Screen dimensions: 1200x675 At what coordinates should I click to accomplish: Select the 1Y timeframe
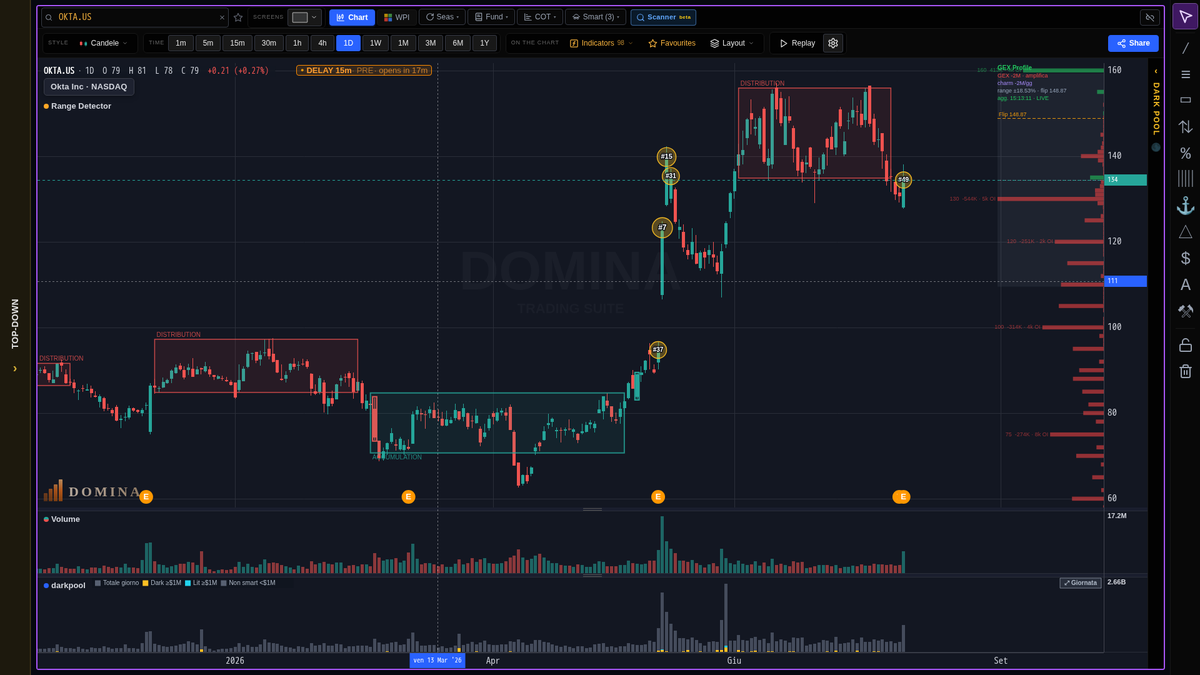pyautogui.click(x=484, y=43)
